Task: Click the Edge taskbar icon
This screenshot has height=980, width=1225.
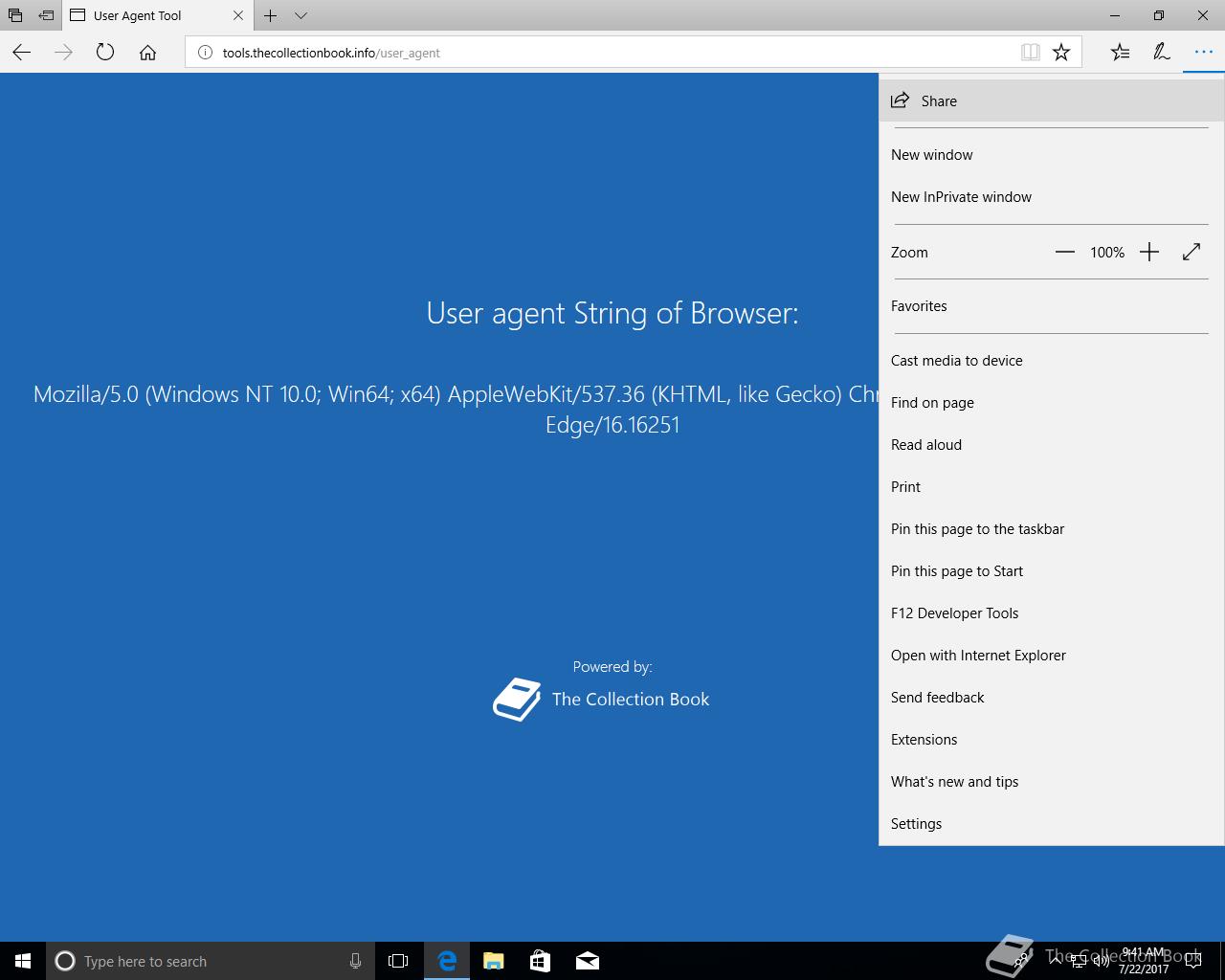Action: pos(446,961)
